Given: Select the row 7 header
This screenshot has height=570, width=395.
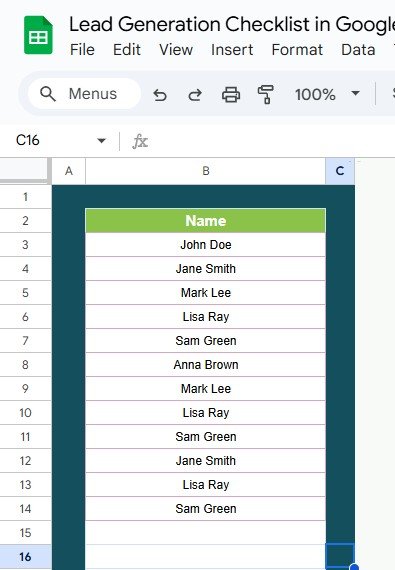Looking at the screenshot, I should [25, 341].
